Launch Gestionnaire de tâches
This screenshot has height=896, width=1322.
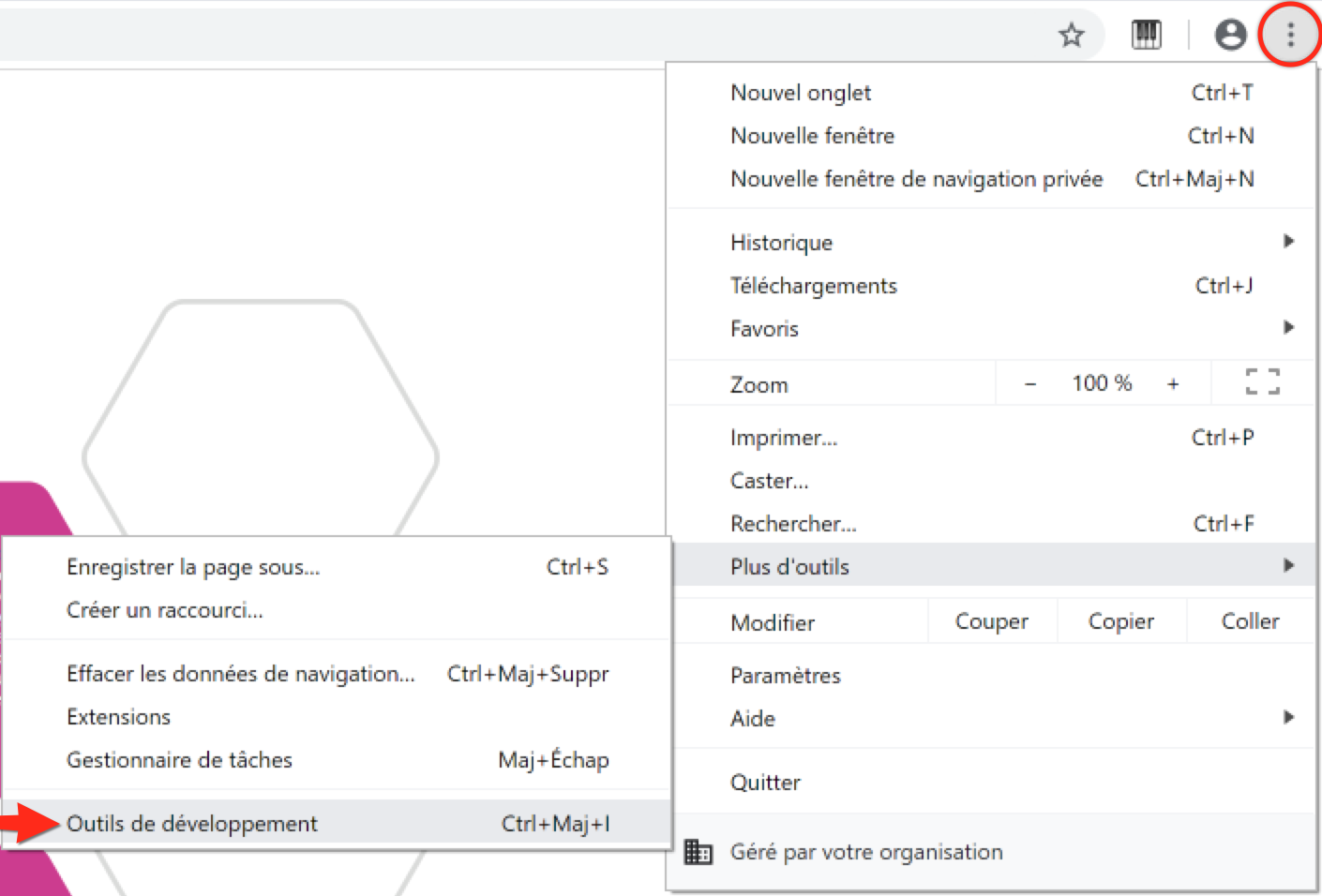(178, 759)
